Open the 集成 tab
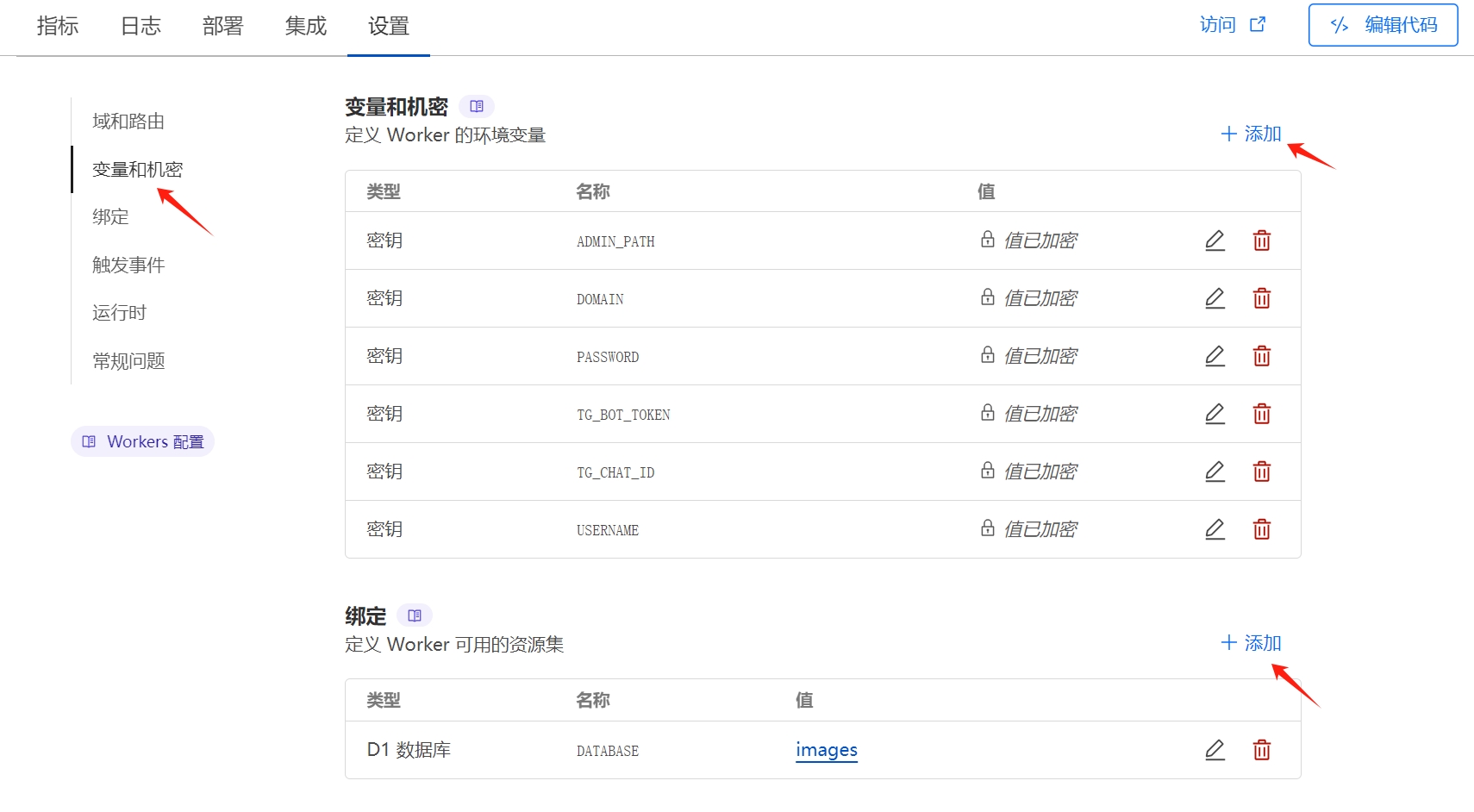This screenshot has height=812, width=1474. pyautogui.click(x=306, y=27)
